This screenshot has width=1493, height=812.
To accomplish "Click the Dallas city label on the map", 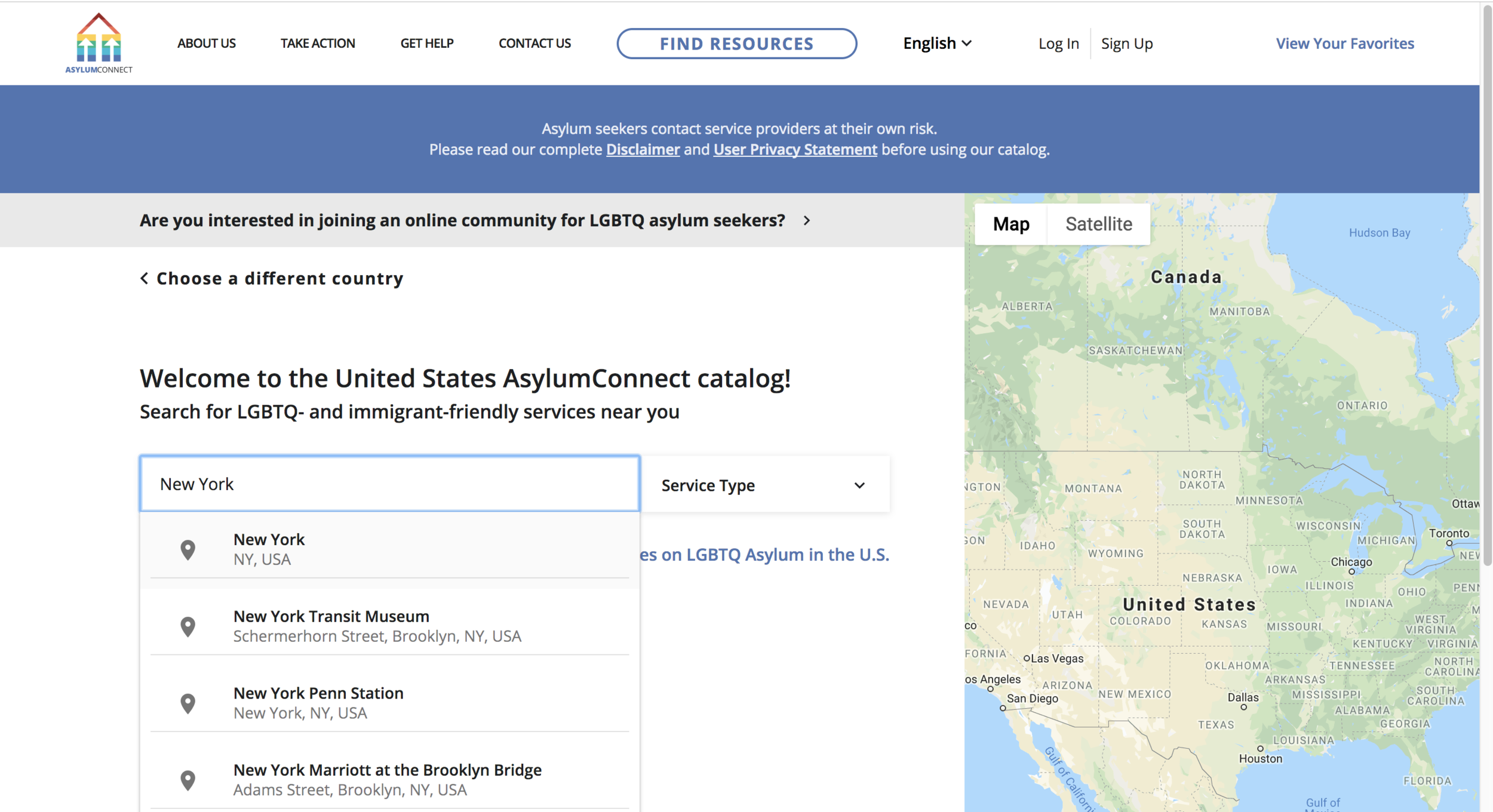I will point(1243,697).
